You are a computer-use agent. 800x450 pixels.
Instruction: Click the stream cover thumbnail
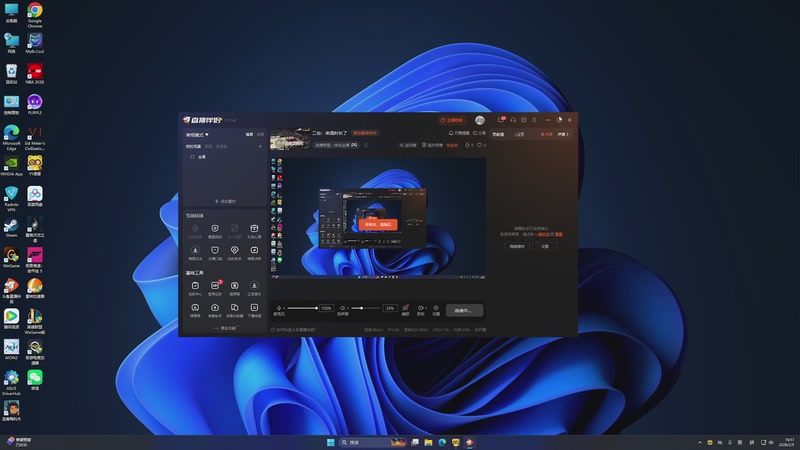pos(290,139)
